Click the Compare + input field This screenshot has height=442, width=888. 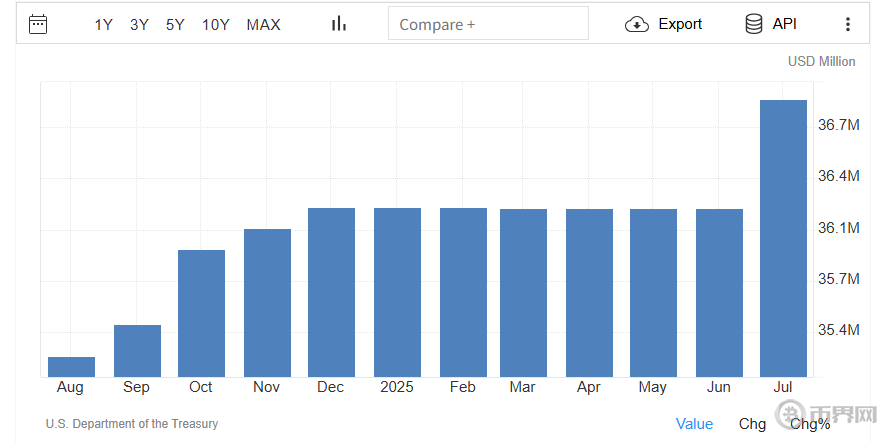(488, 24)
